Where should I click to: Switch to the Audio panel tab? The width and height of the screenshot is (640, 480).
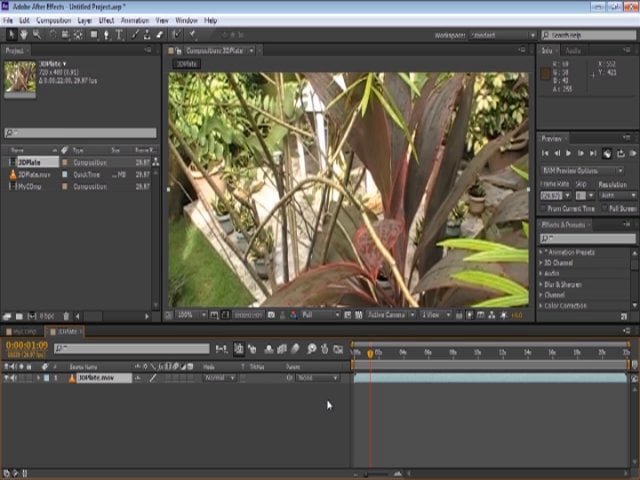(x=573, y=51)
